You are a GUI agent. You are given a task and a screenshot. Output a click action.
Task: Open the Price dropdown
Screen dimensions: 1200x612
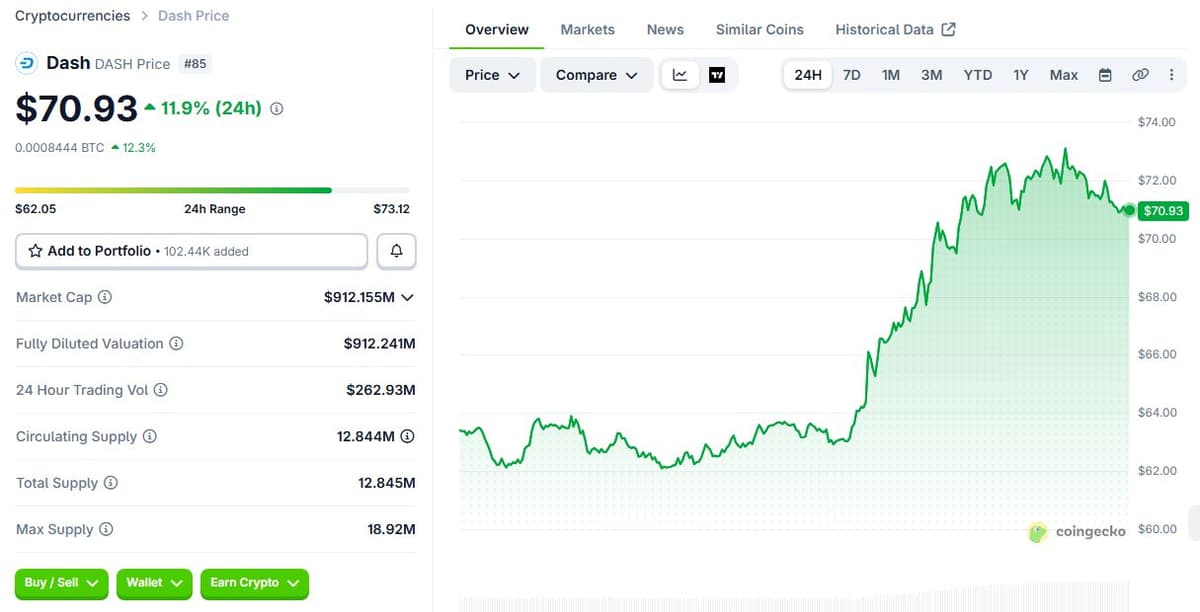click(492, 75)
